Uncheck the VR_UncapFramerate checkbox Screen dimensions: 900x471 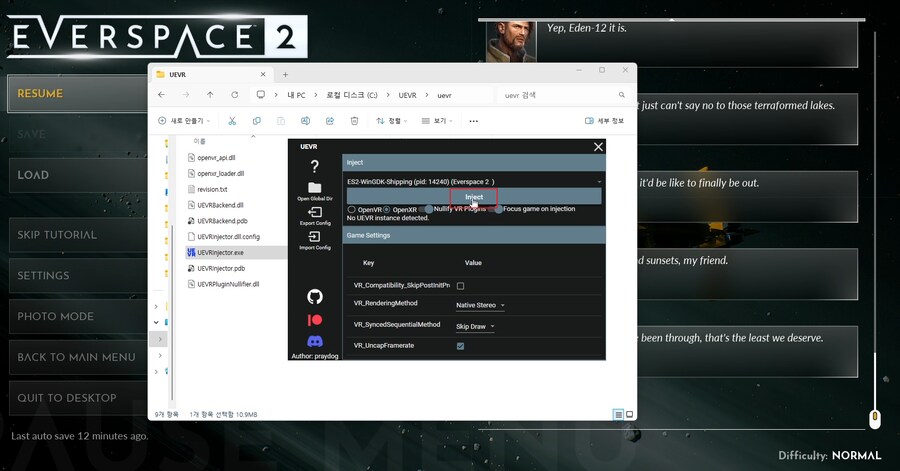pos(460,346)
